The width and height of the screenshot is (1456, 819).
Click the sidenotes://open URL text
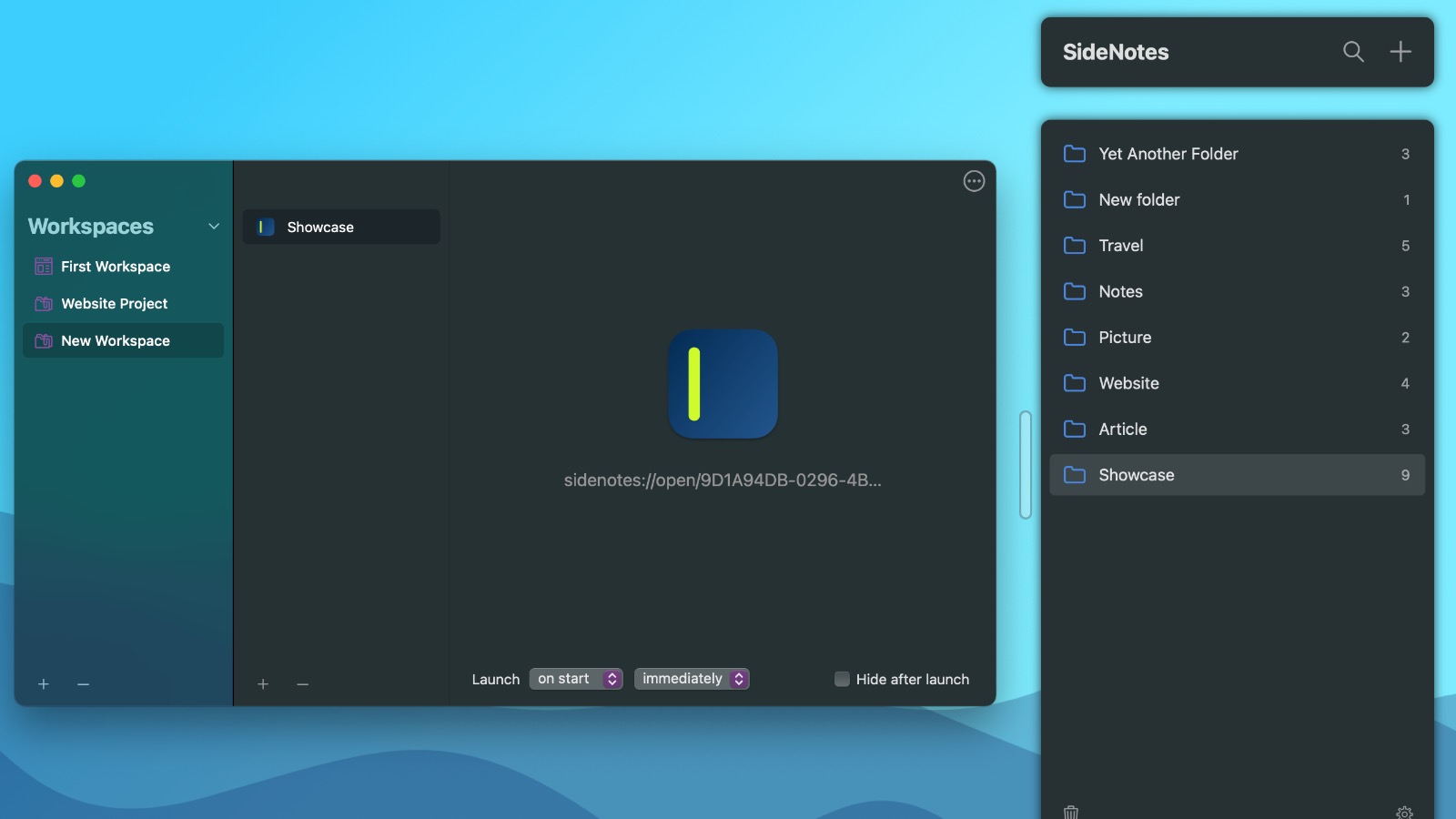(723, 480)
